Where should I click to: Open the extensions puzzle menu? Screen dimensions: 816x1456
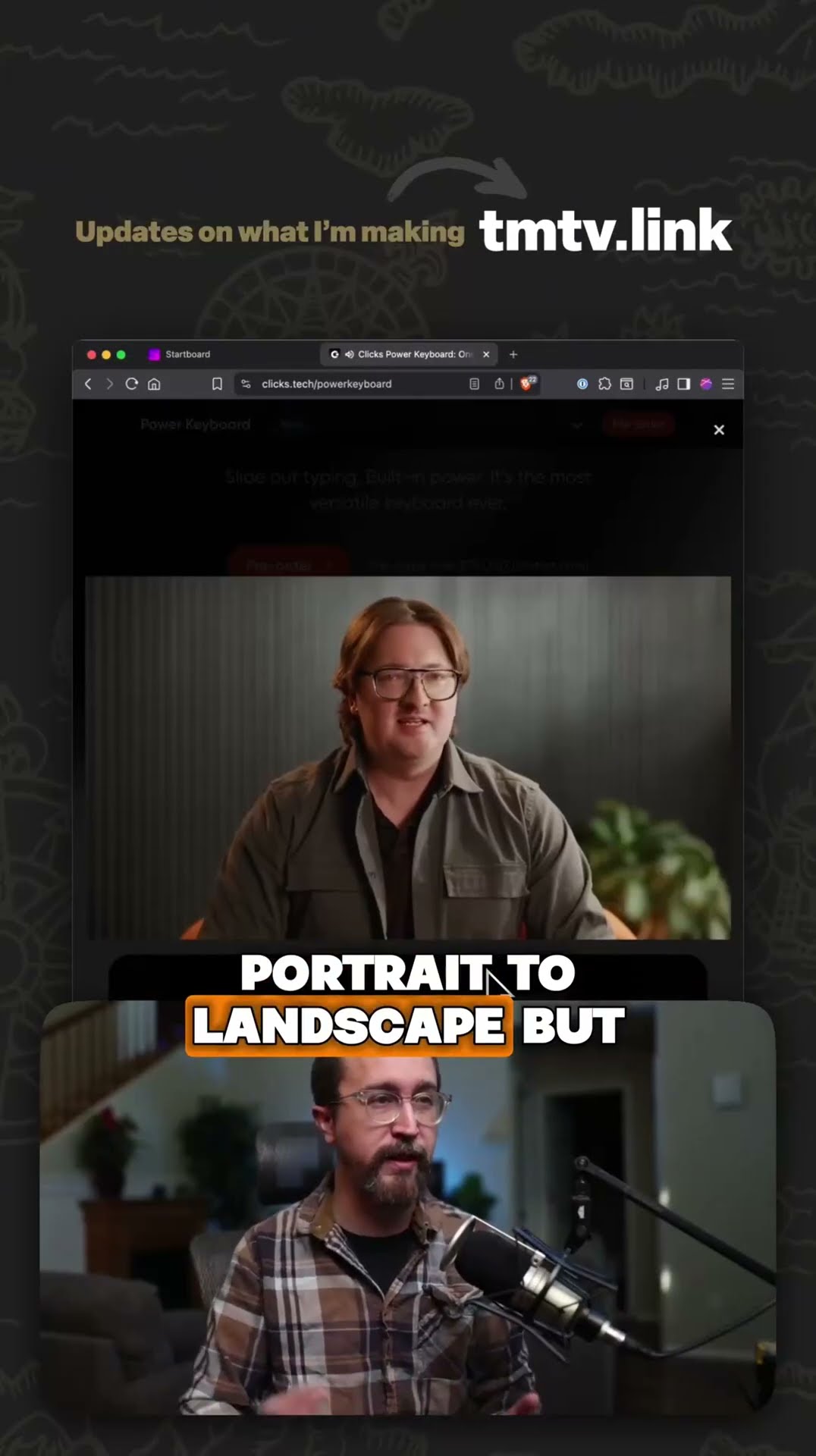(604, 384)
